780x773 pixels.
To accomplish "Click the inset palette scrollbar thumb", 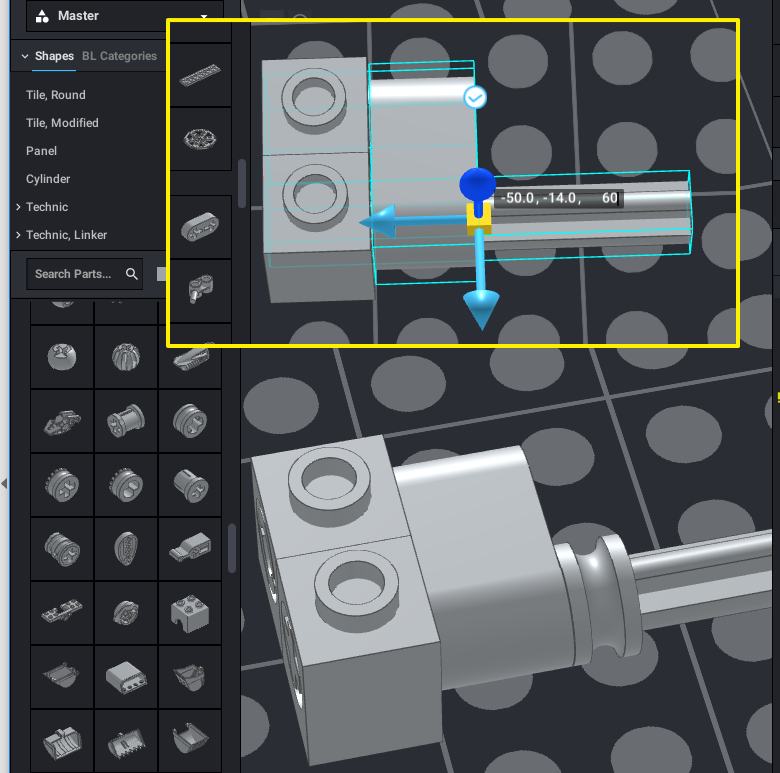I will (x=242, y=183).
